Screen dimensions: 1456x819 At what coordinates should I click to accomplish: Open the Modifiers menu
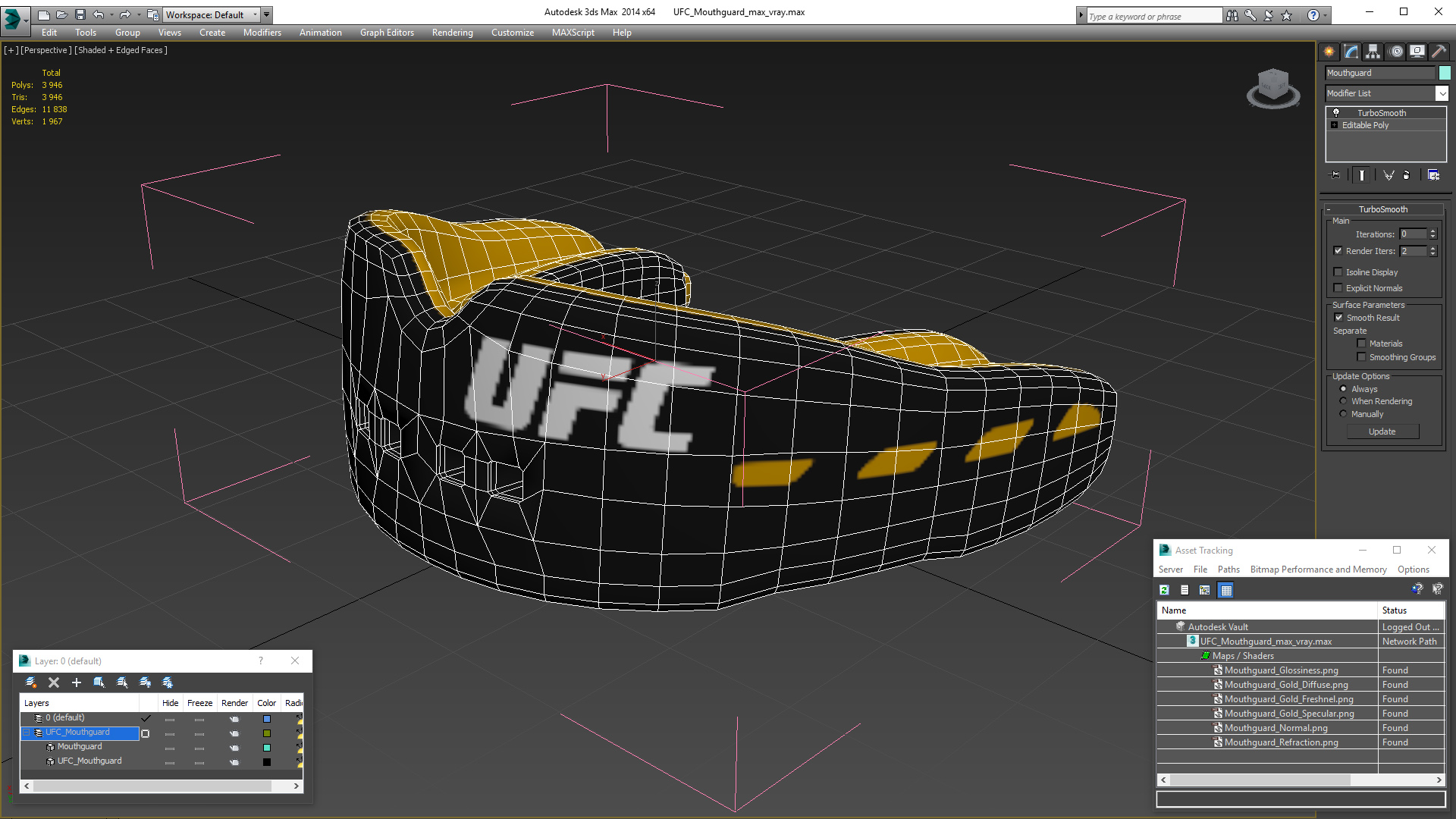262,33
